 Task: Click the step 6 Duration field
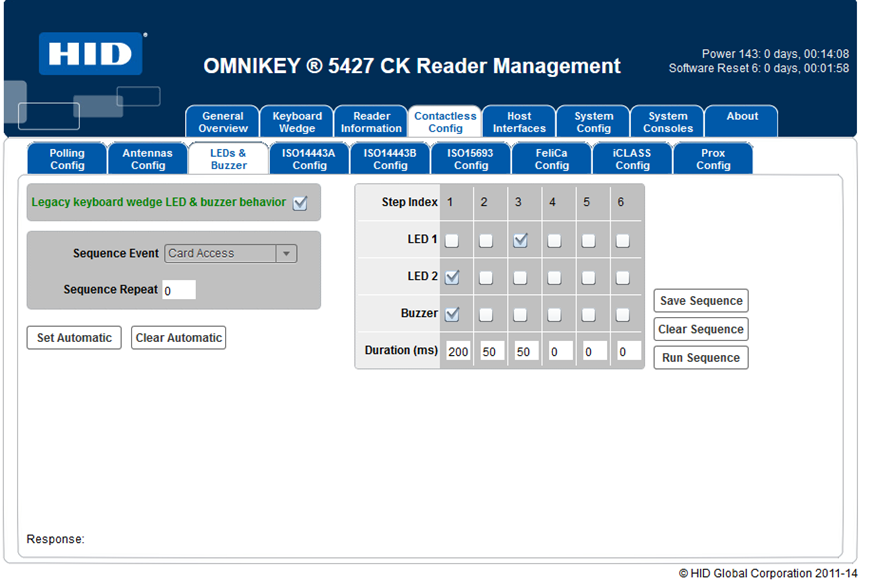628,351
